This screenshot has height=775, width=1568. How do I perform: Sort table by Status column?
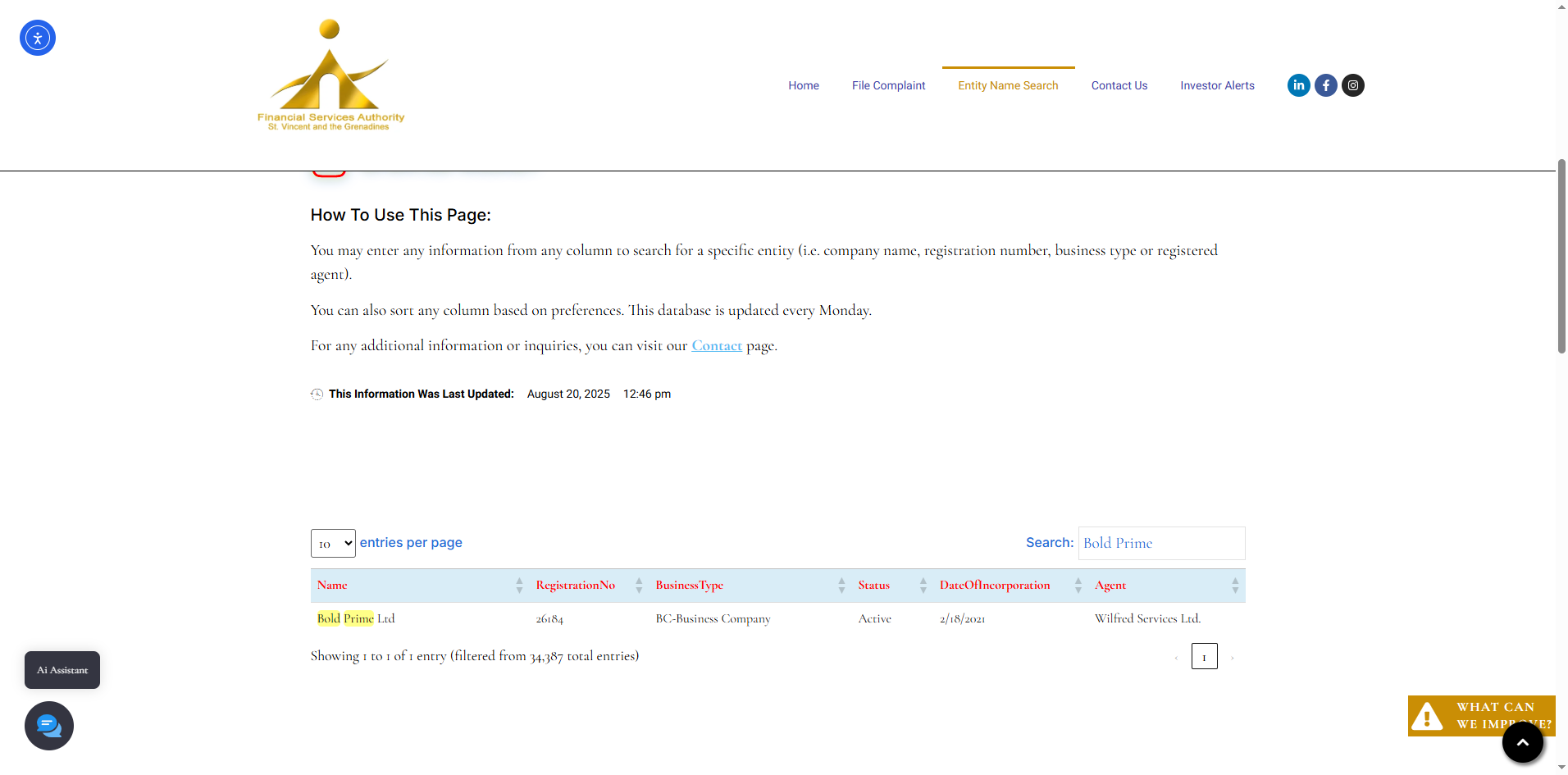coord(873,586)
